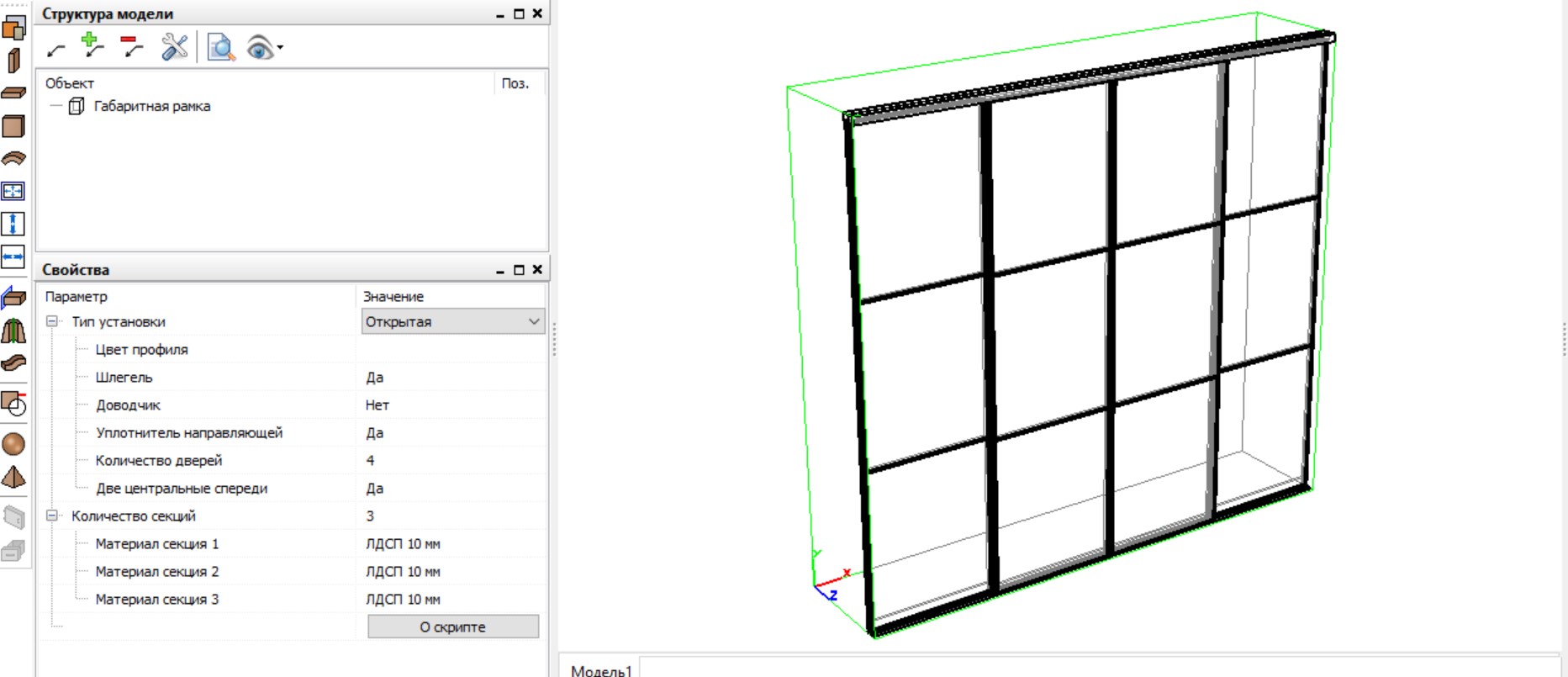This screenshot has width=1568, height=677.
Task: Select Габаритная рамка in the model tree
Action: click(x=151, y=107)
